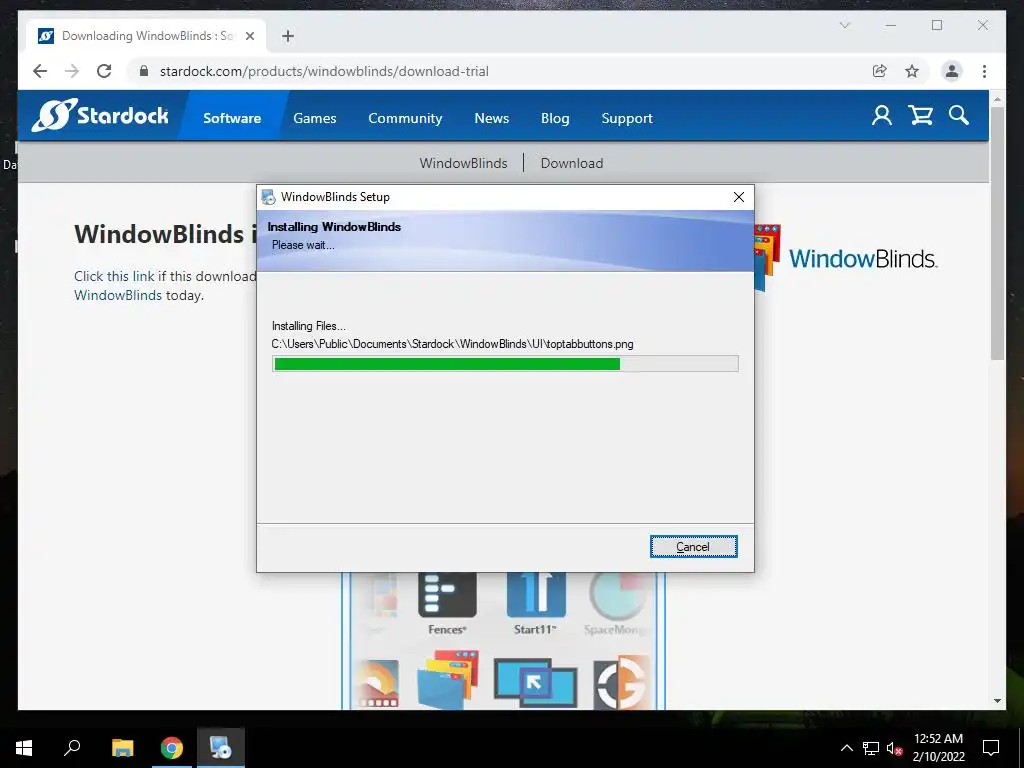Open the Community menu item
The height and width of the screenshot is (768, 1024).
405,118
